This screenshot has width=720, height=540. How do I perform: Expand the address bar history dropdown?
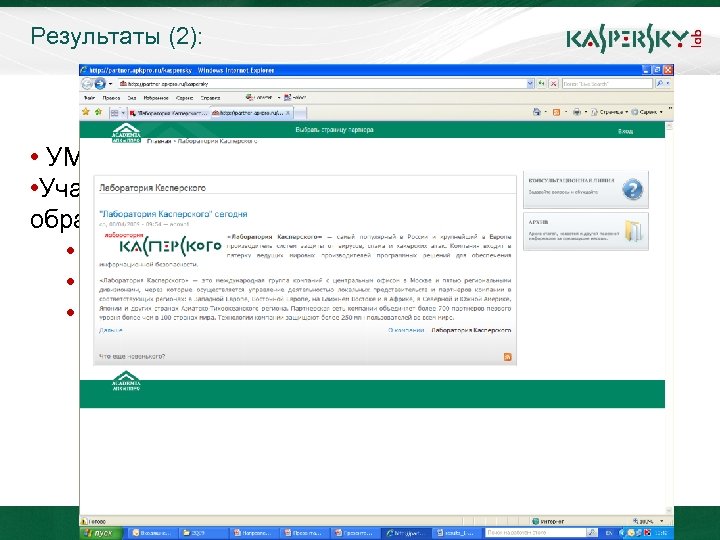(x=530, y=84)
